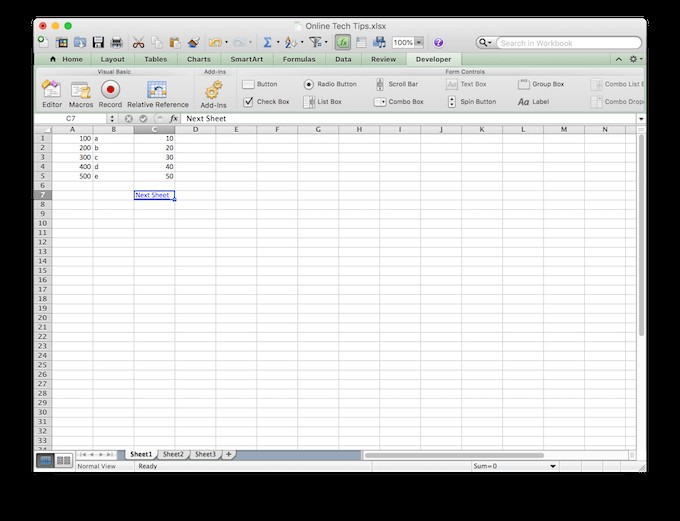Undo the last action

(215, 43)
